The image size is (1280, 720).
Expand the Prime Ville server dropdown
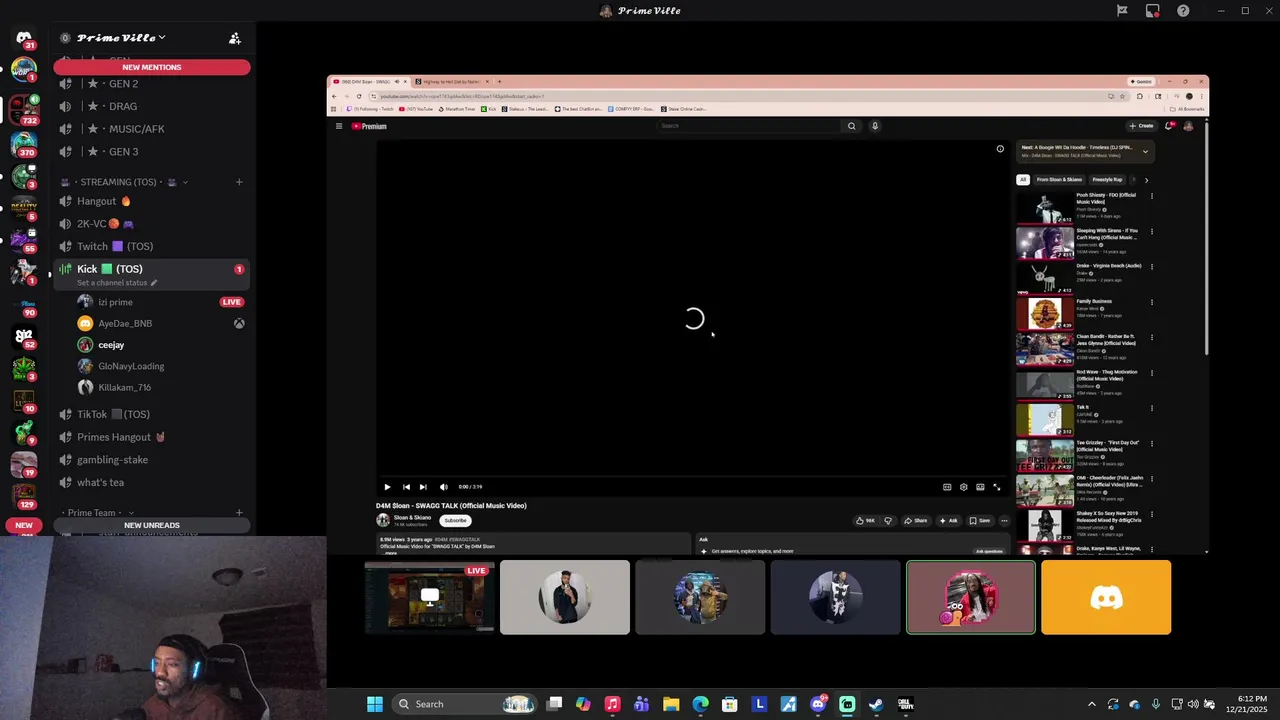pos(162,38)
